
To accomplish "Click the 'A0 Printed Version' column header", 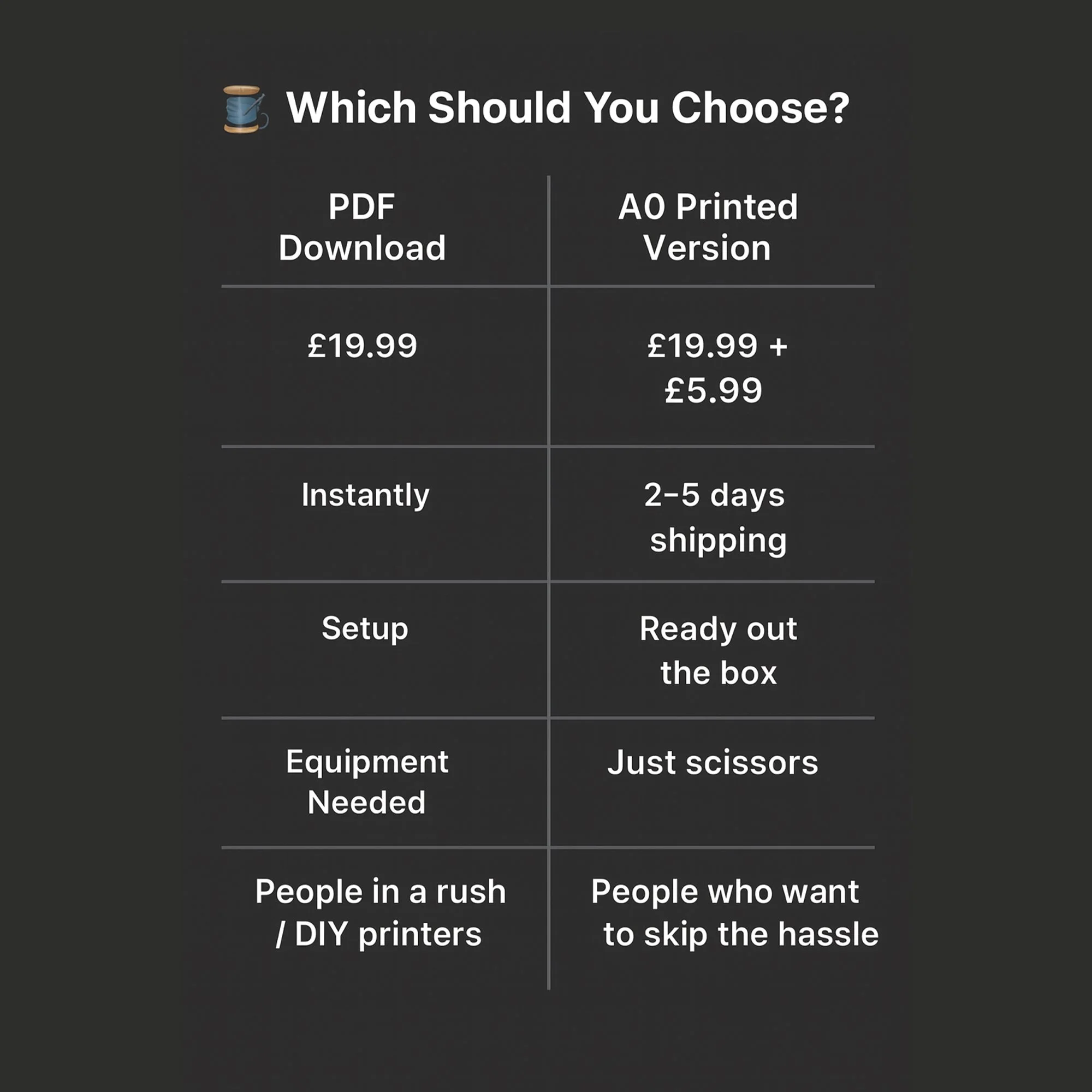I will 708,227.
